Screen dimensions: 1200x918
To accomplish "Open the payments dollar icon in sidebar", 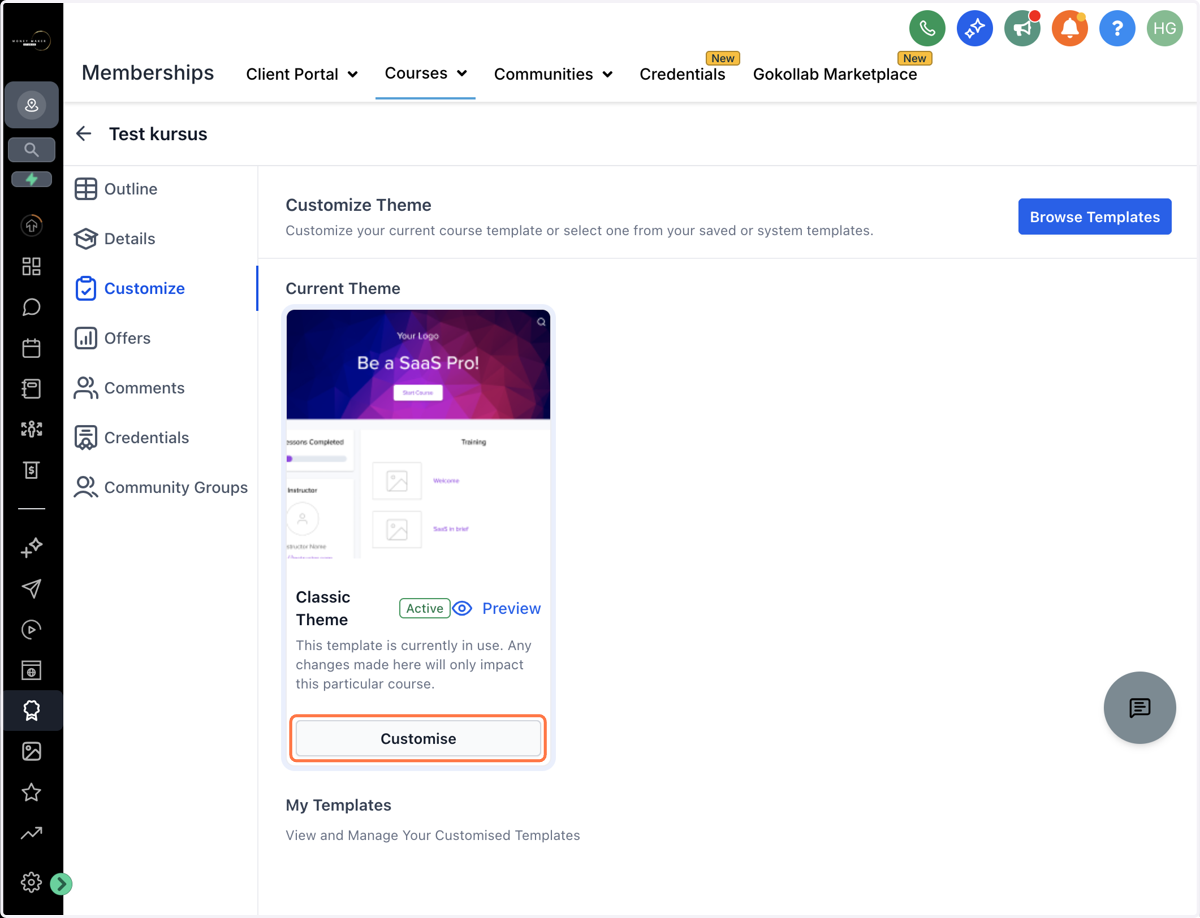I will [x=32, y=470].
